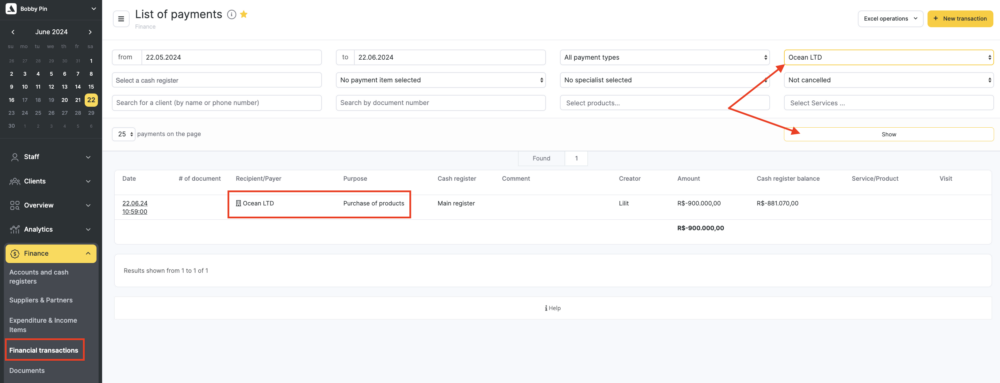Open Financial transactions in the Finance menu

(x=44, y=350)
